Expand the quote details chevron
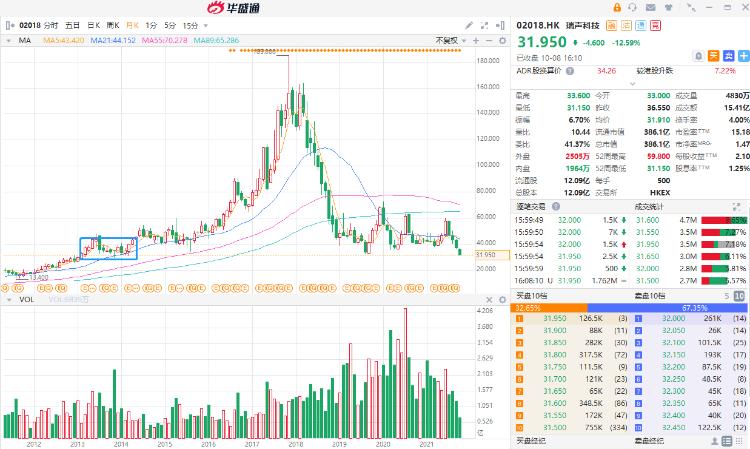Viewport: 750px width, 449px height. (632, 84)
